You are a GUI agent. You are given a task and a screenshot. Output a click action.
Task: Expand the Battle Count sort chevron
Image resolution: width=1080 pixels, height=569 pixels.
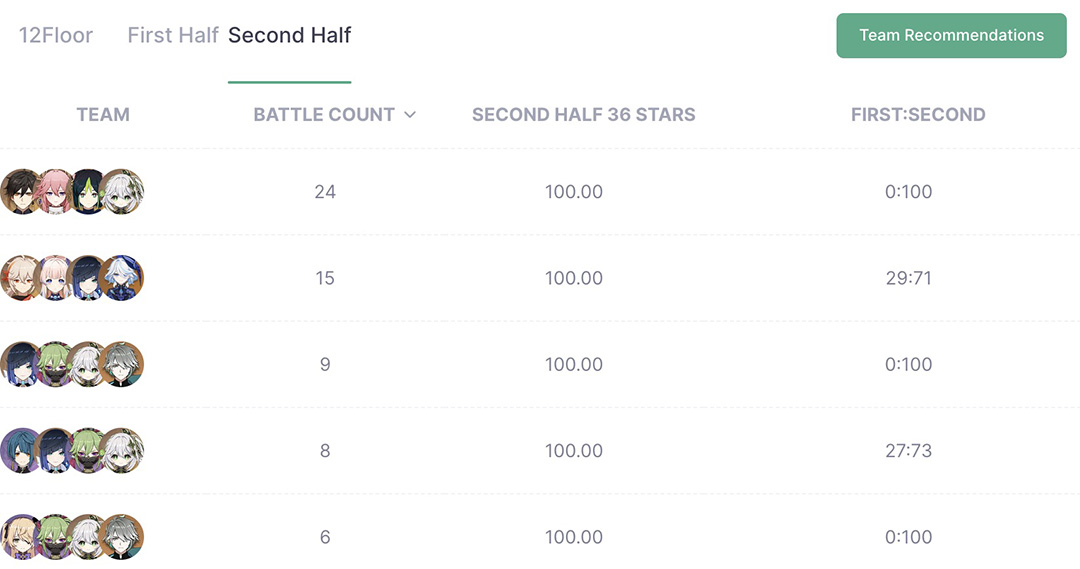410,115
